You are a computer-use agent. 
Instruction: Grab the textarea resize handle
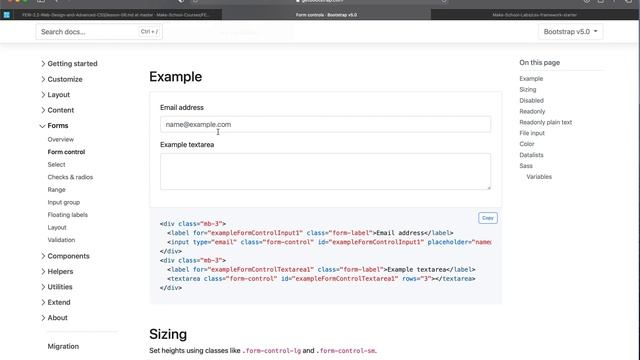point(488,187)
